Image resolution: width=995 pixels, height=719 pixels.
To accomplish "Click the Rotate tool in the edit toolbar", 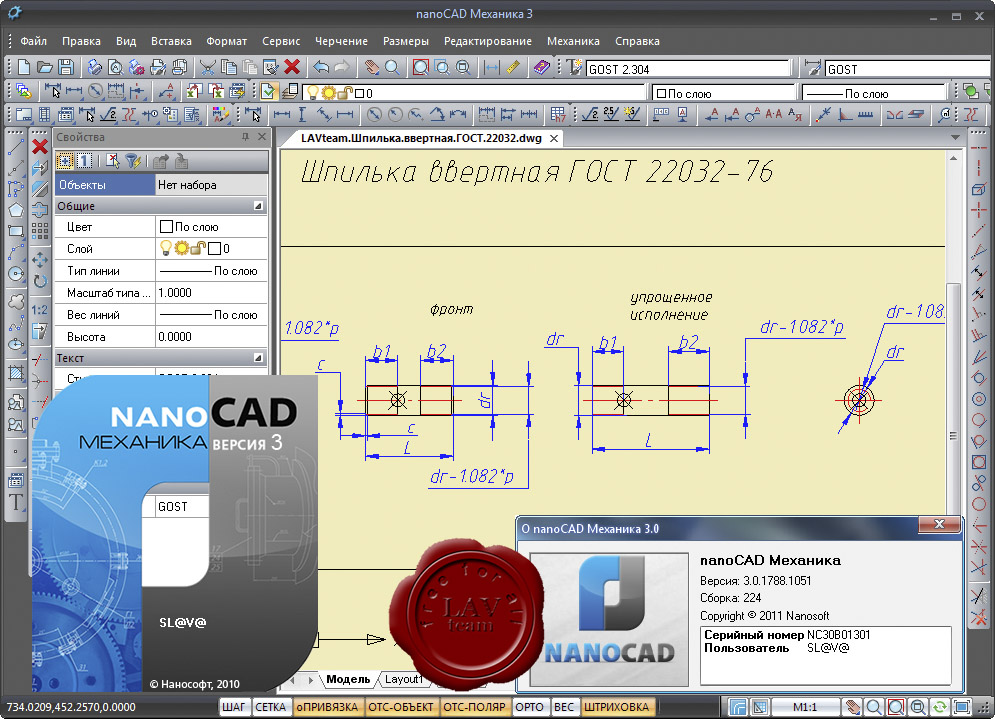I will tap(40, 281).
